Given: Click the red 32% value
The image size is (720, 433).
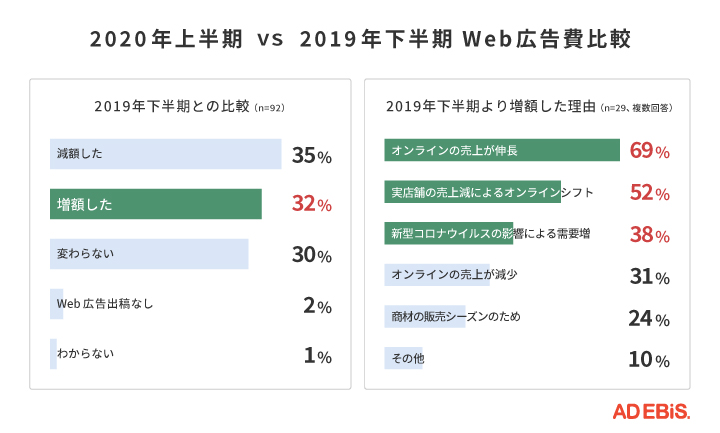Looking at the screenshot, I should click(311, 205).
